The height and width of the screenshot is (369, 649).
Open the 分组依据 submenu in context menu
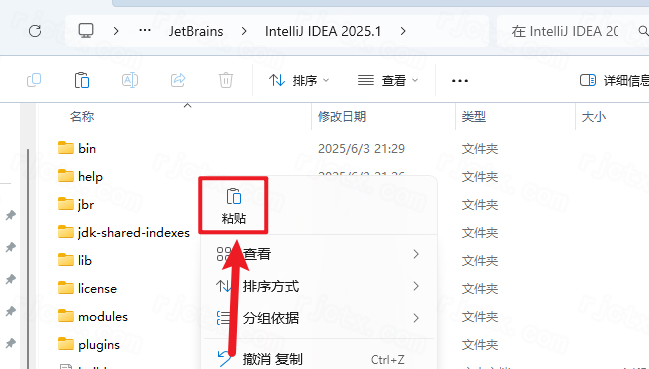click(318, 318)
